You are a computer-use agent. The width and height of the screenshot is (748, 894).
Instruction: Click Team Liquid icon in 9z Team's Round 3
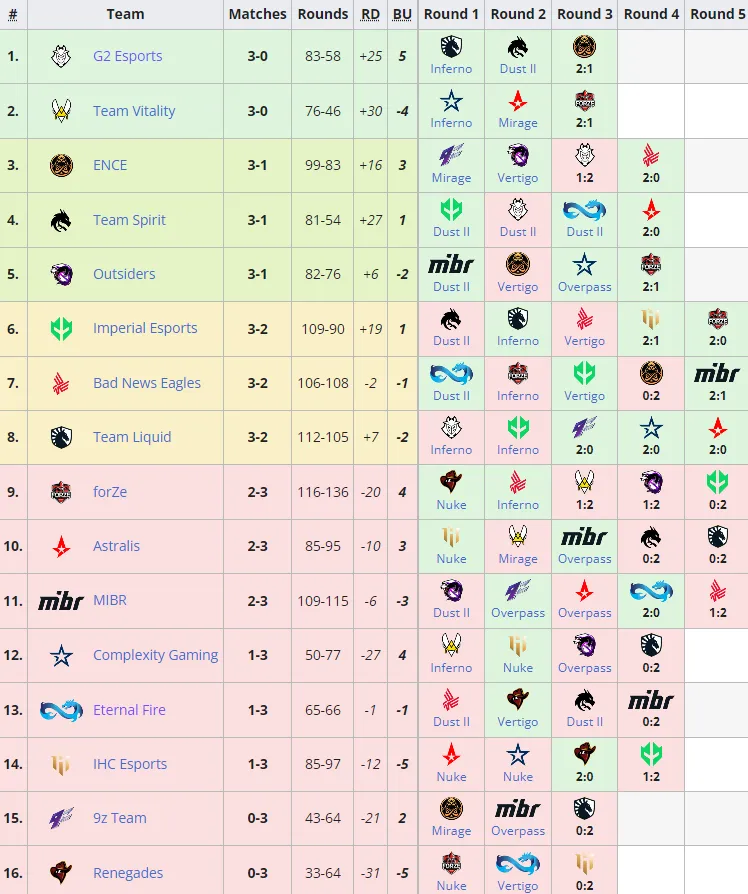point(584,809)
